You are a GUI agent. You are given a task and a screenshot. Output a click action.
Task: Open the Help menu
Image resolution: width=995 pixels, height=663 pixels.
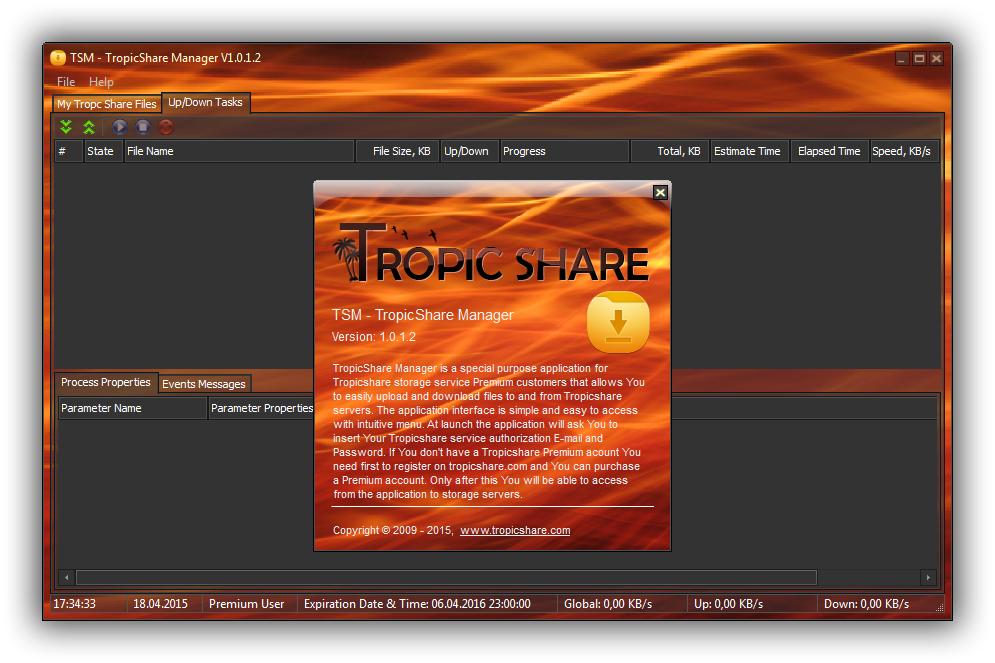[x=101, y=82]
